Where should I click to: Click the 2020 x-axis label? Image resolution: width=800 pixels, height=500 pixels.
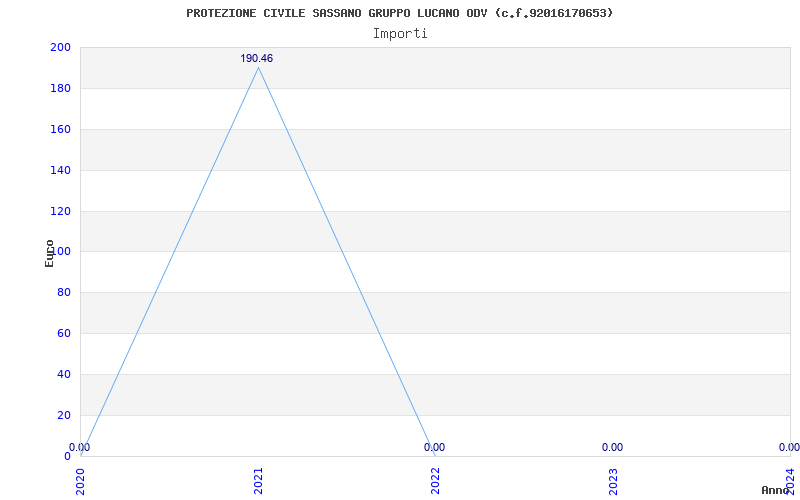[x=81, y=481]
